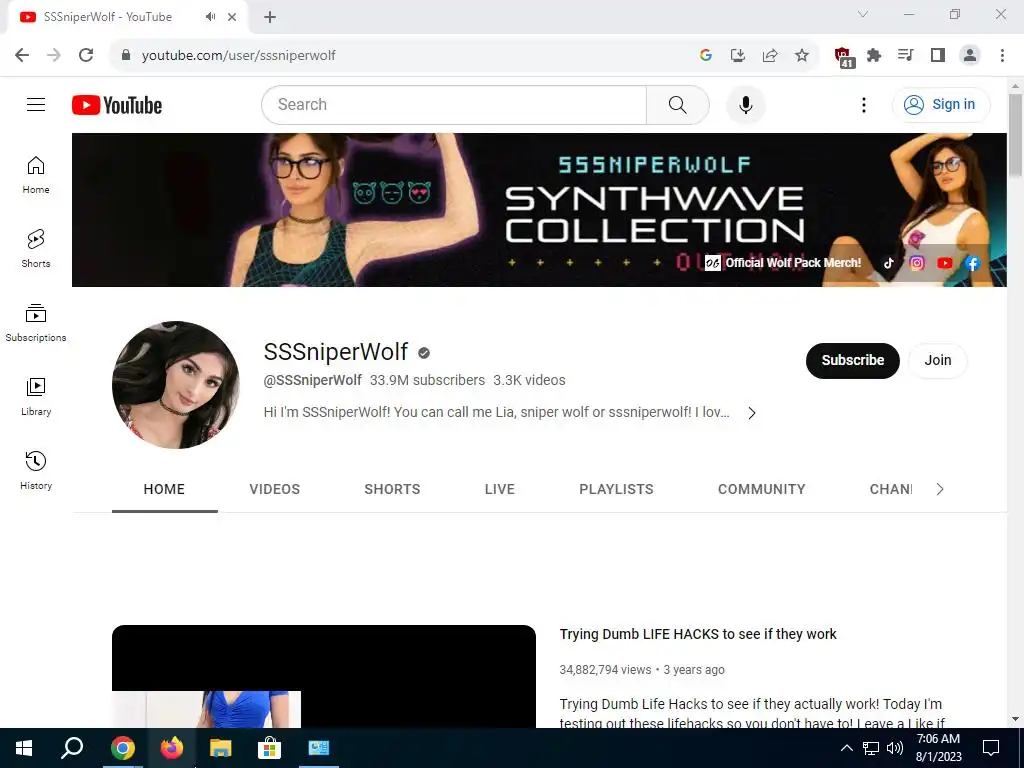Click the search magnifier button
The height and width of the screenshot is (768, 1024).
point(677,104)
